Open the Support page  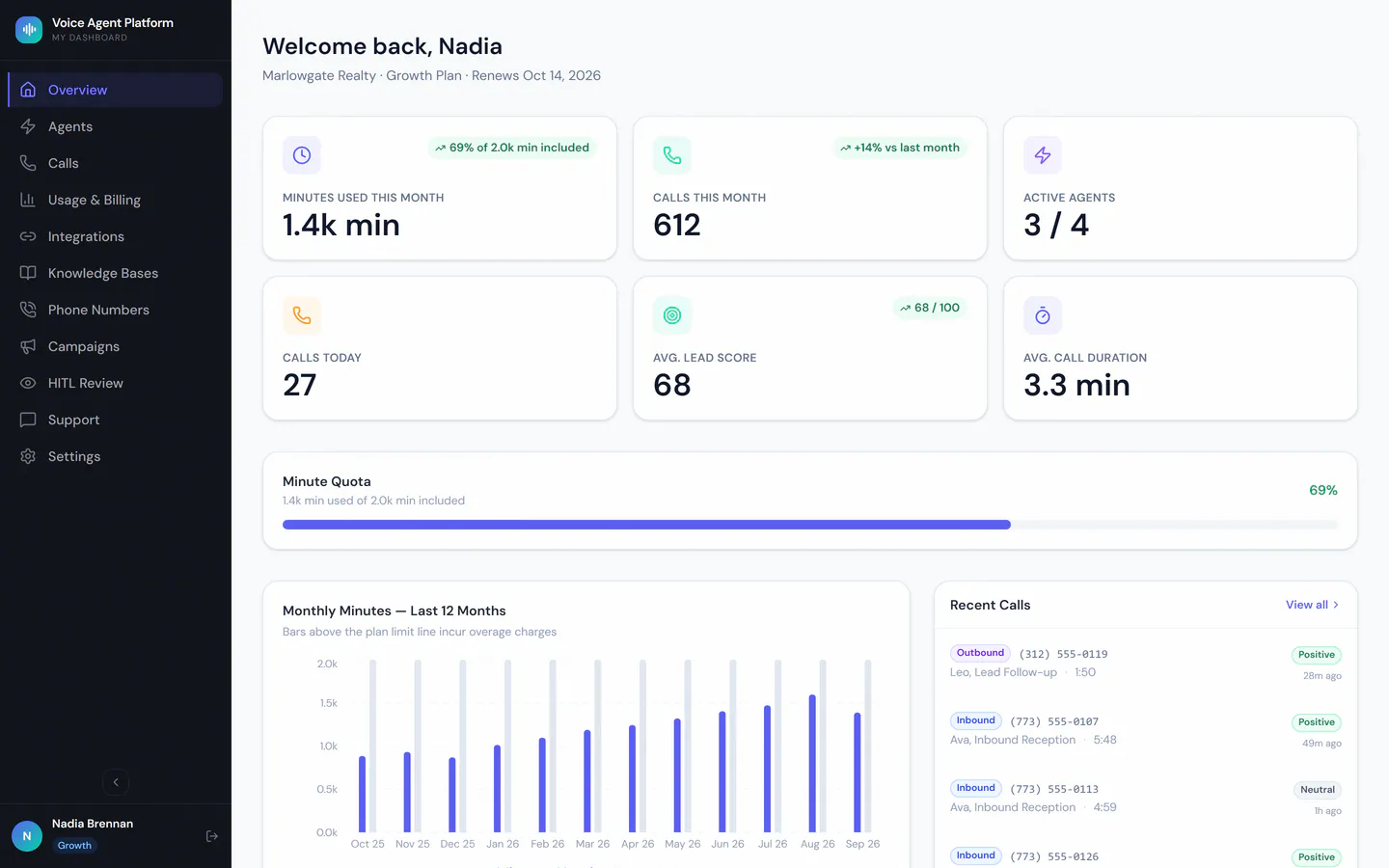coord(116,420)
